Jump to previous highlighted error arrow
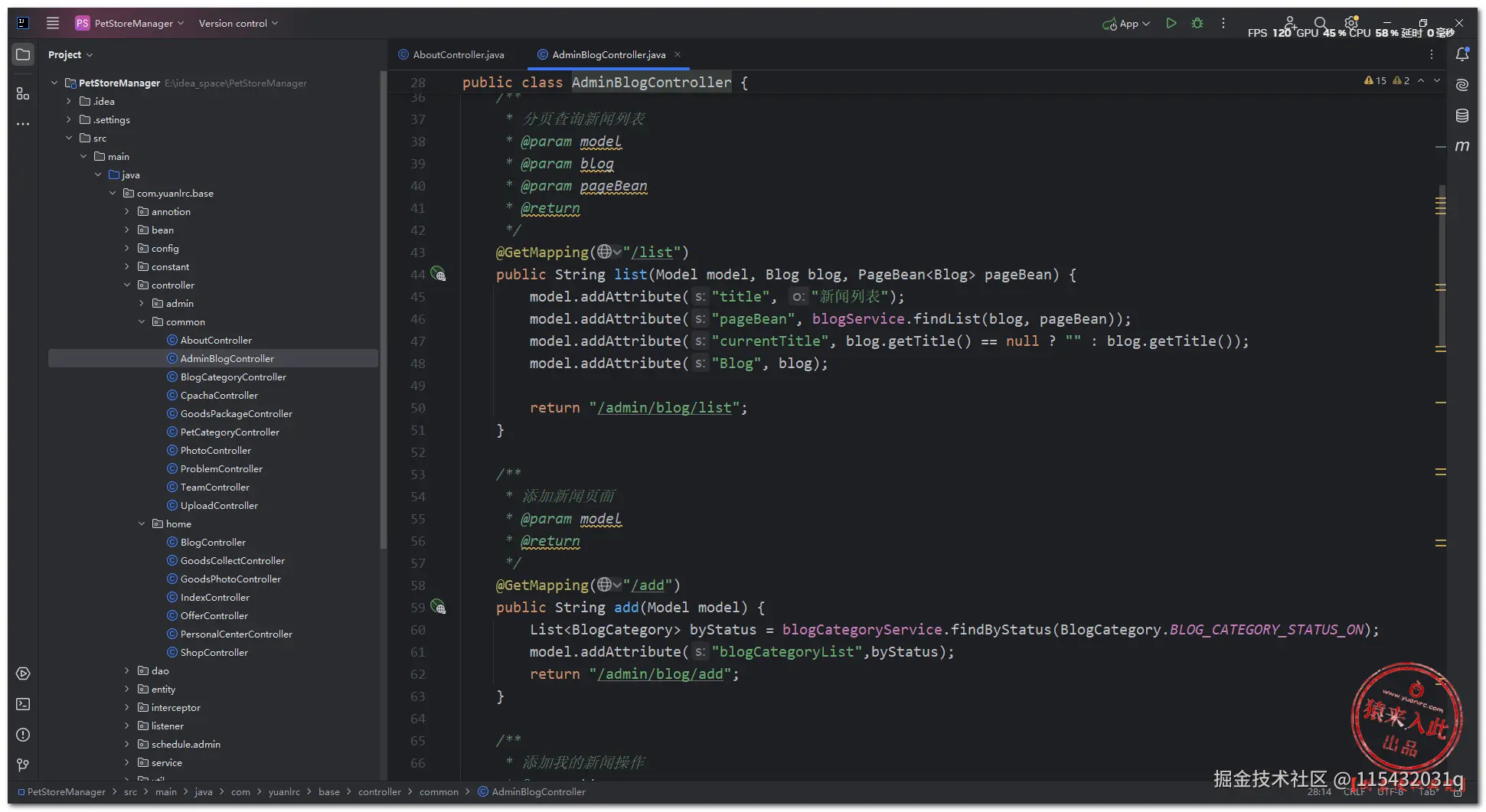Screen dimensions: 1486x812 pos(1421,80)
